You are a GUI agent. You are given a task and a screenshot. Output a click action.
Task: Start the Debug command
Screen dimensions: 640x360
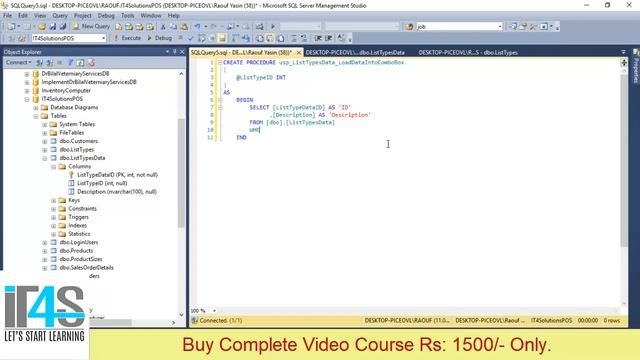[x=160, y=38]
